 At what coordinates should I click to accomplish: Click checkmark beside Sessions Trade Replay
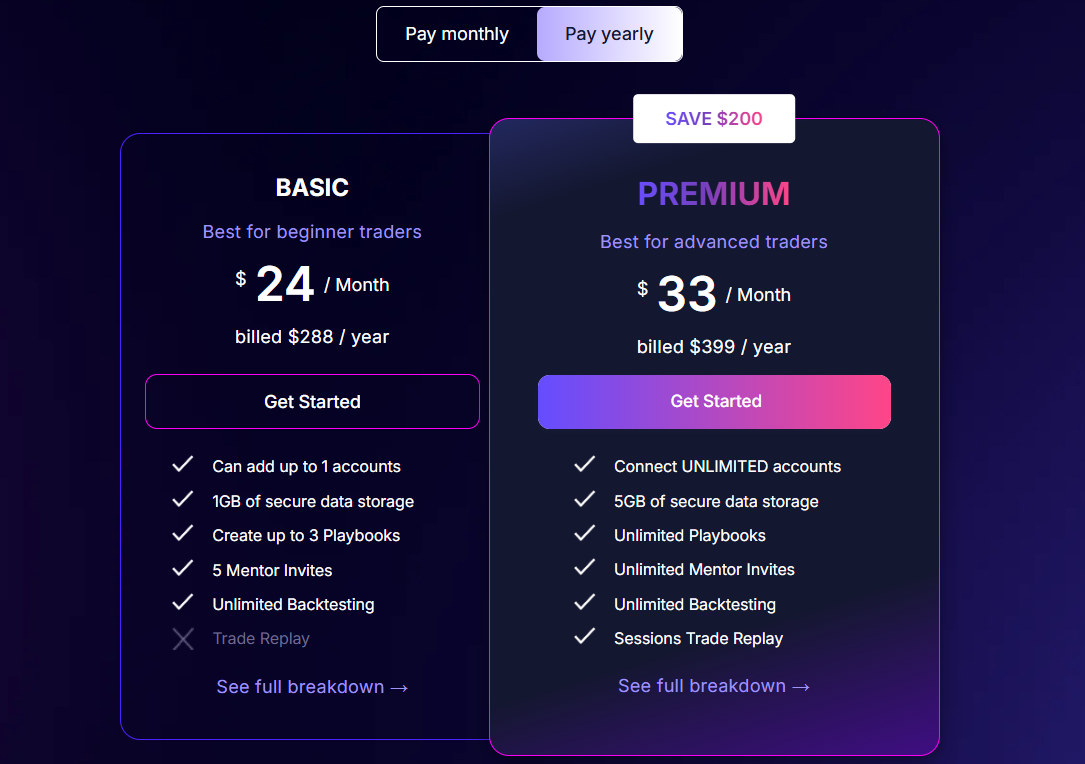click(585, 637)
